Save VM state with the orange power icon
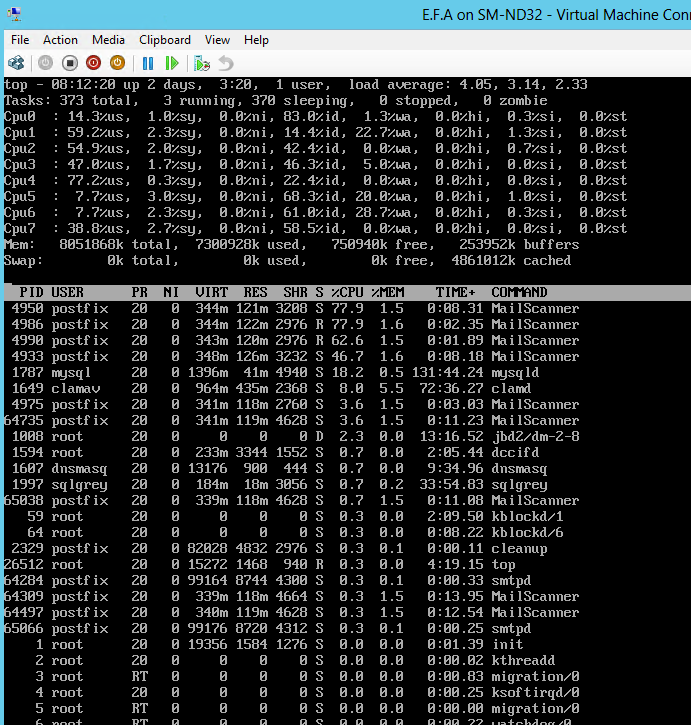691x725 pixels. click(x=117, y=63)
